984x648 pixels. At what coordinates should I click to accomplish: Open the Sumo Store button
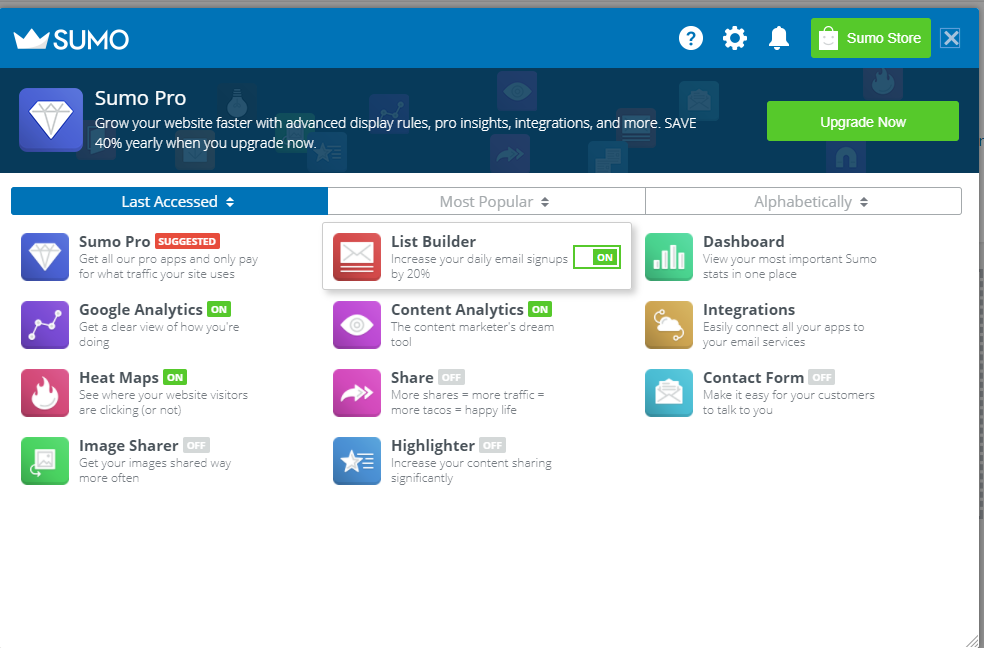(870, 38)
